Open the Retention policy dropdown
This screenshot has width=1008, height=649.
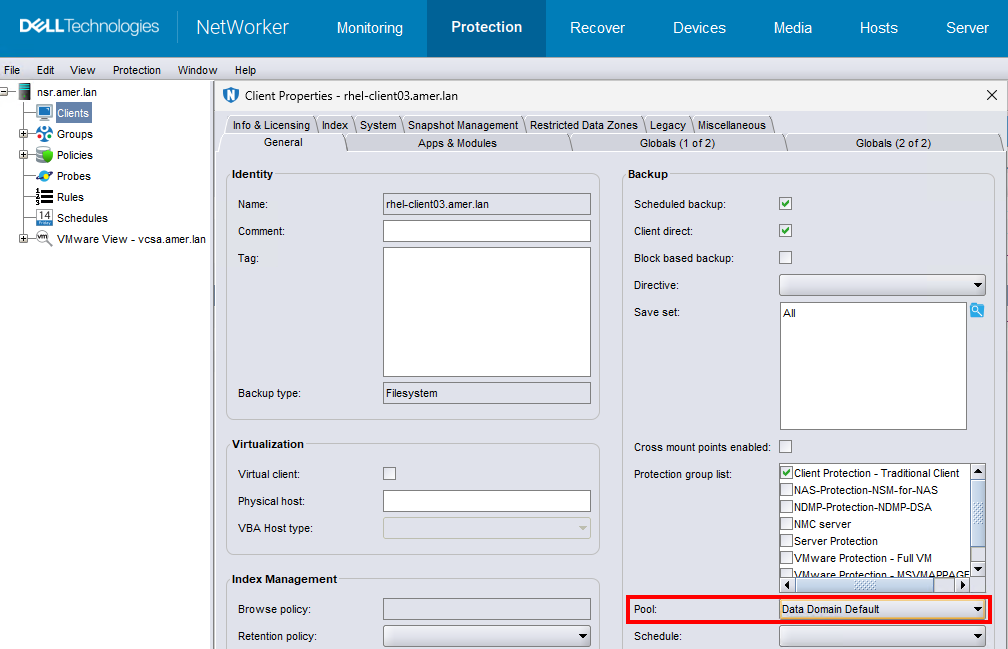(487, 636)
